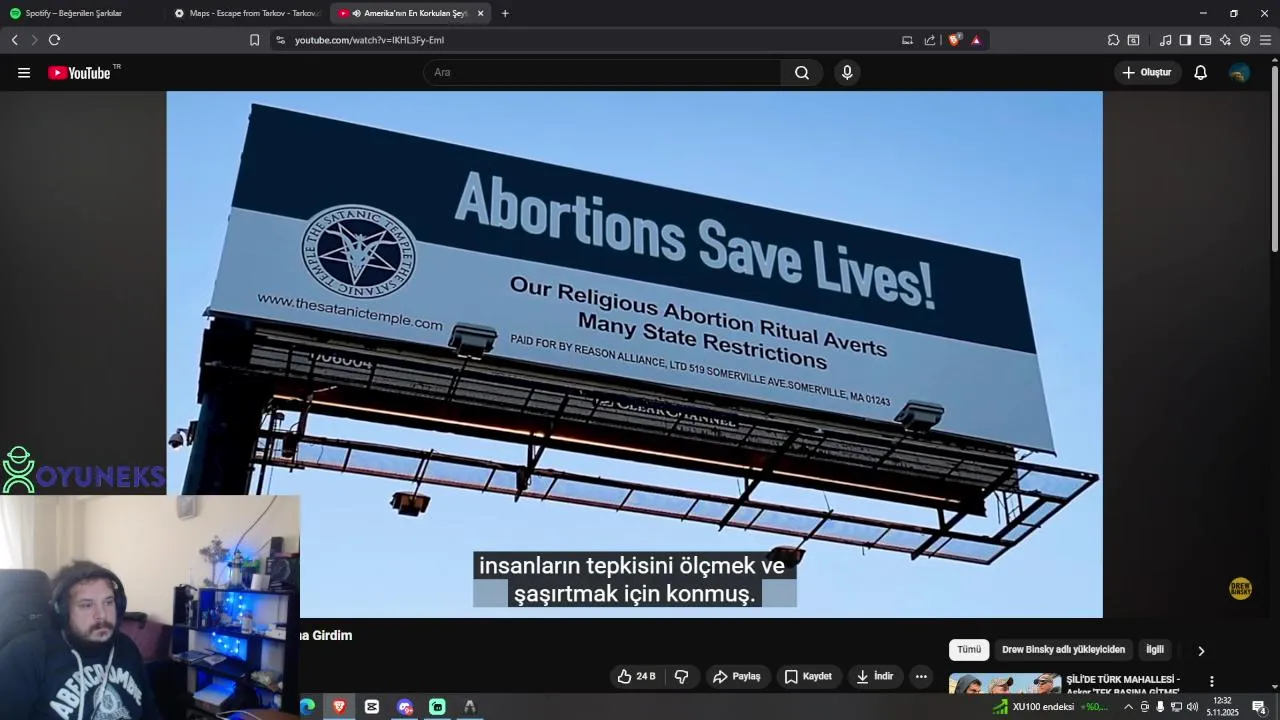The height and width of the screenshot is (720, 1280).
Task: Open options for ŞİLİ'DE TÜRK MAHALLESİ video
Action: (1212, 682)
